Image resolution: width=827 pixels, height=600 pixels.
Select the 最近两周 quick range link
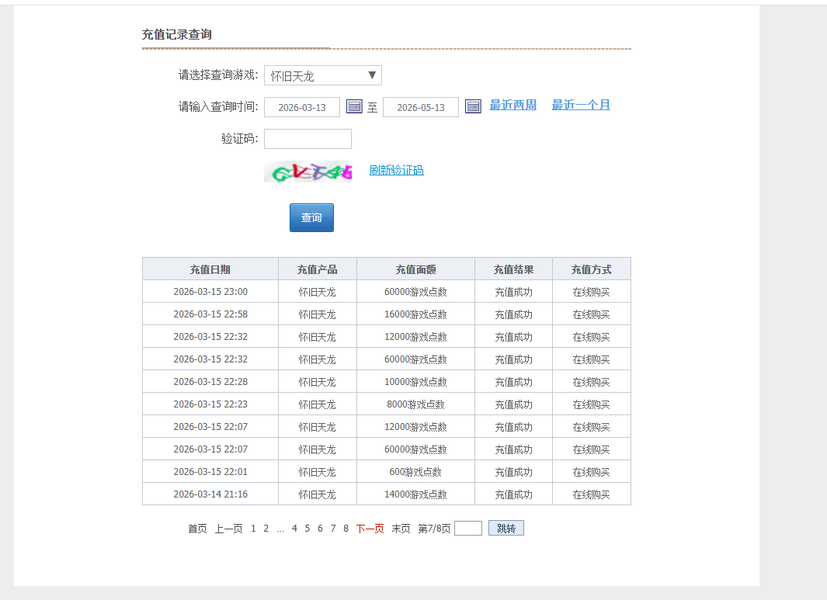[513, 105]
